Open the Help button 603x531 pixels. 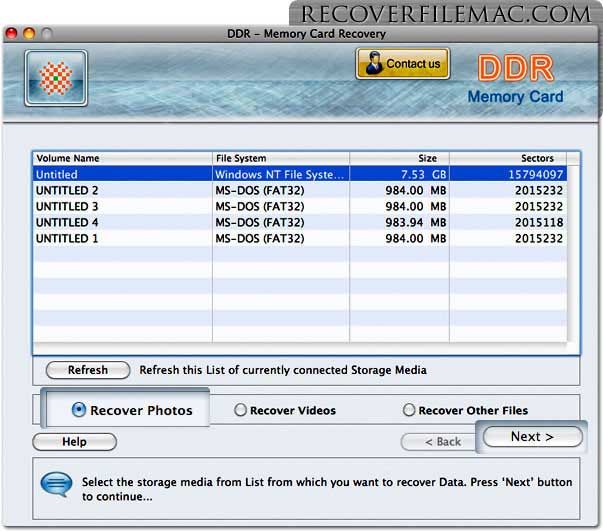(75, 441)
